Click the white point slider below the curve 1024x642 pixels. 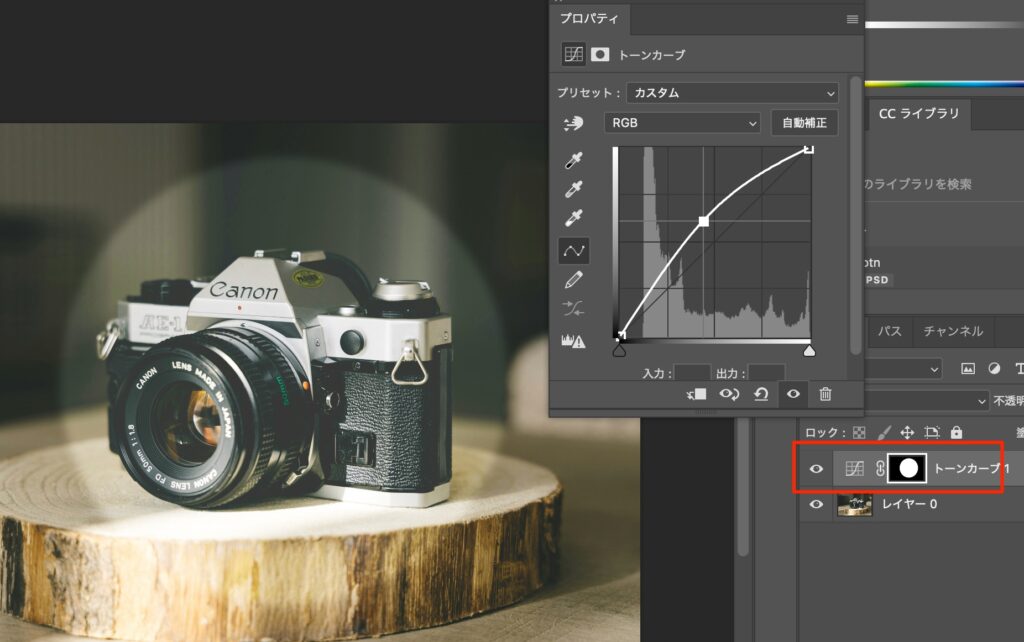(x=809, y=350)
